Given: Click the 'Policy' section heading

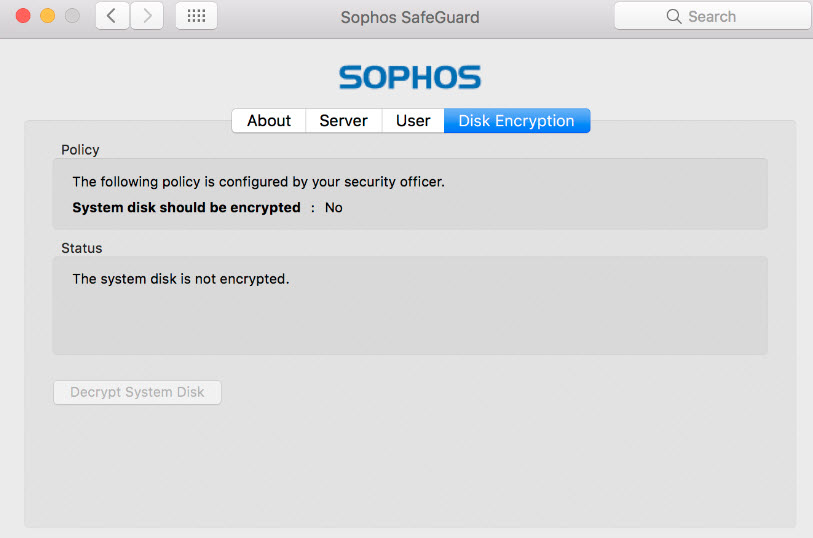Looking at the screenshot, I should pyautogui.click(x=80, y=150).
